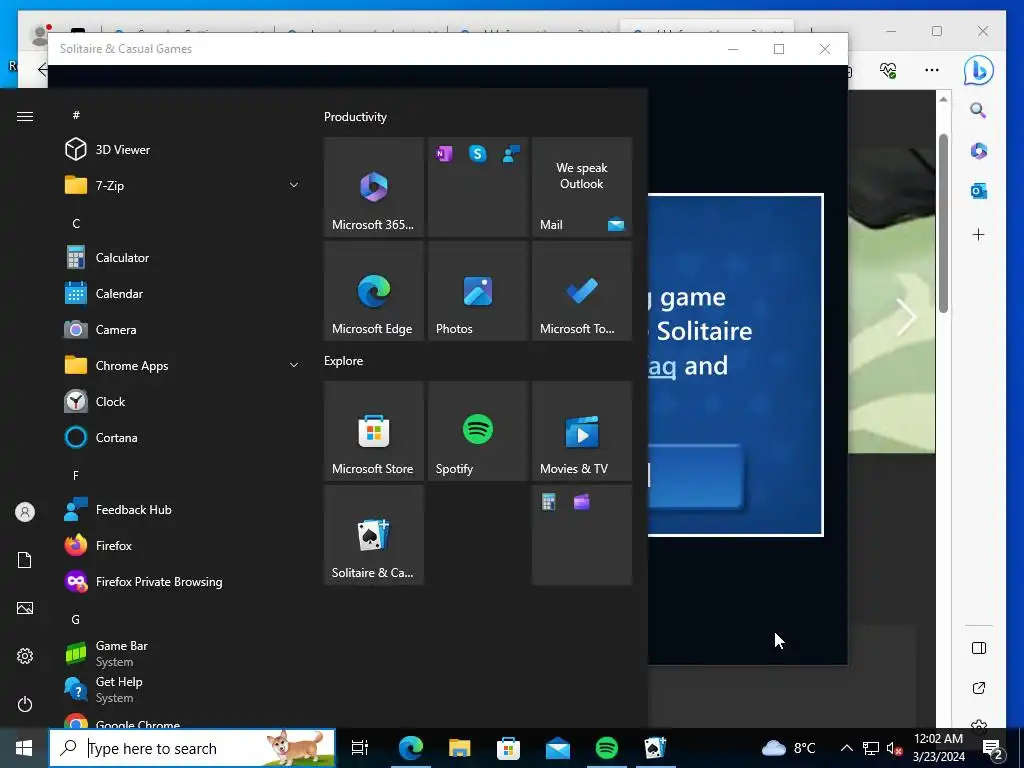1024x768 pixels.
Task: Open Bing Copilot button in Edge
Action: click(x=979, y=70)
